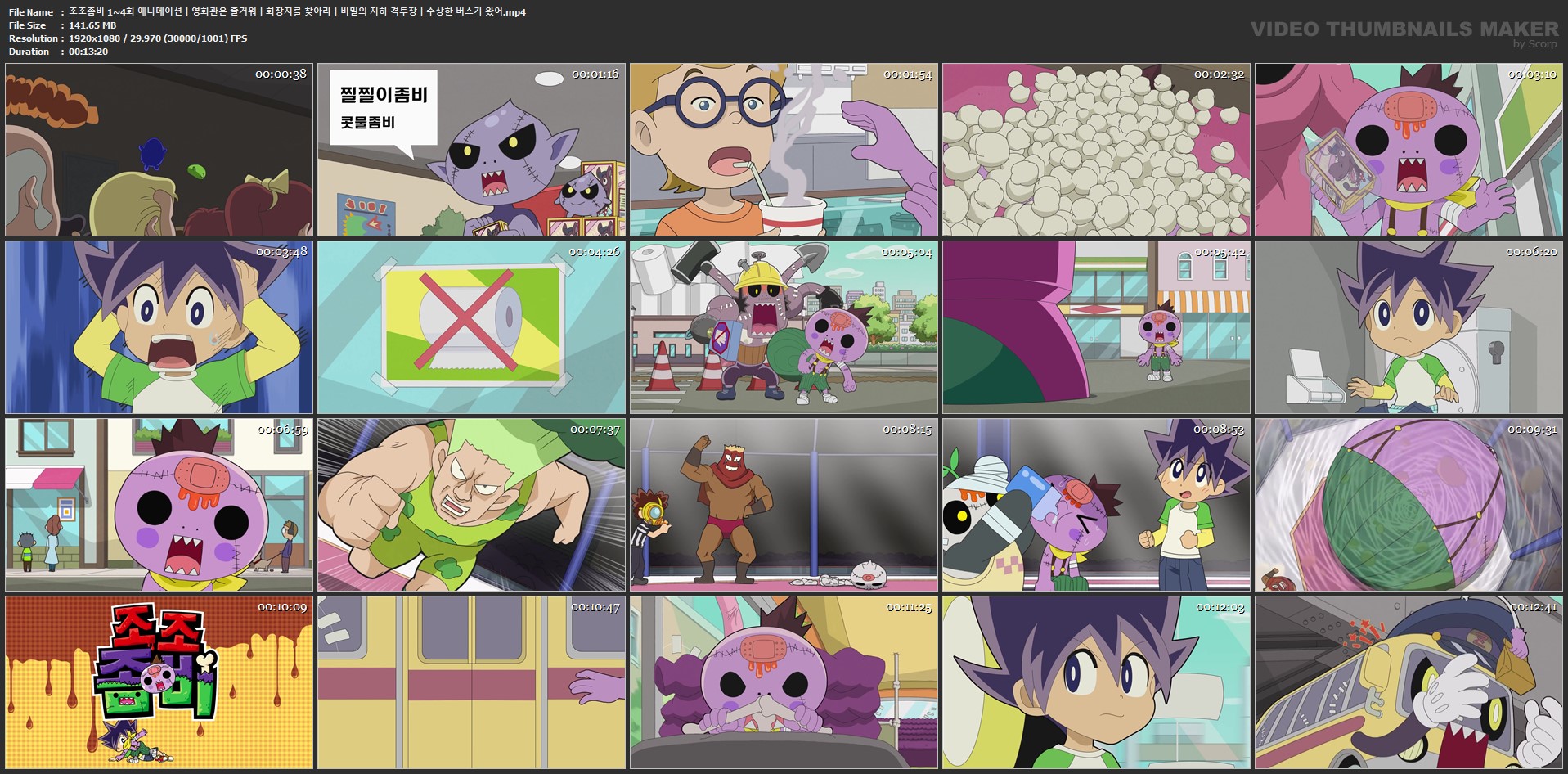1568x774 pixels.
Task: Open the frame stamped 00:05:42
Action: (x=1096, y=327)
